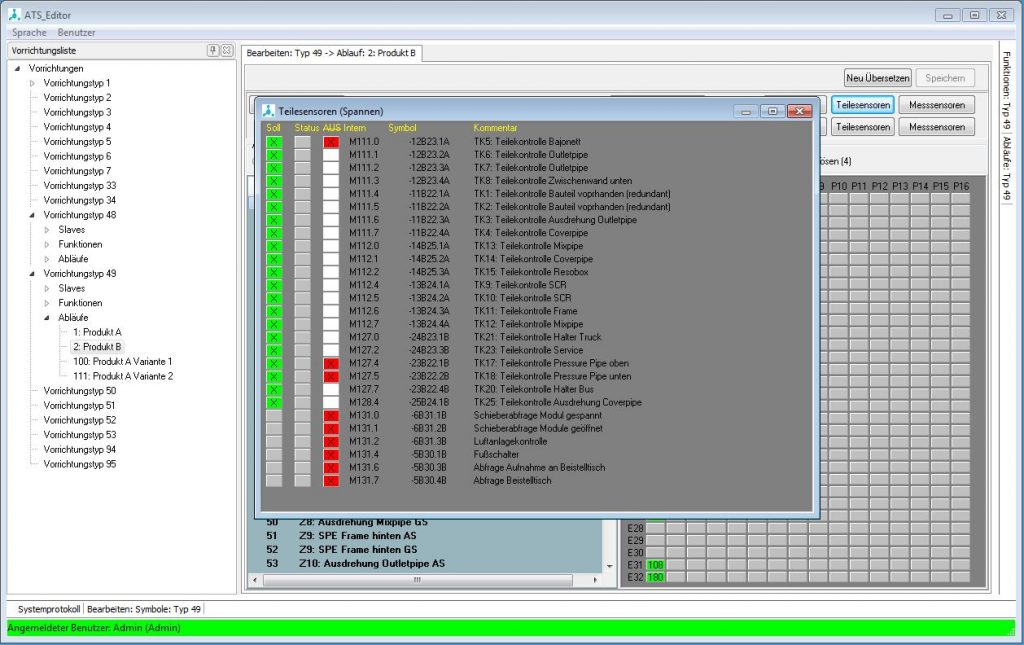
Task: Enable the AUS checkbox for M112.5
Action: pos(331,298)
